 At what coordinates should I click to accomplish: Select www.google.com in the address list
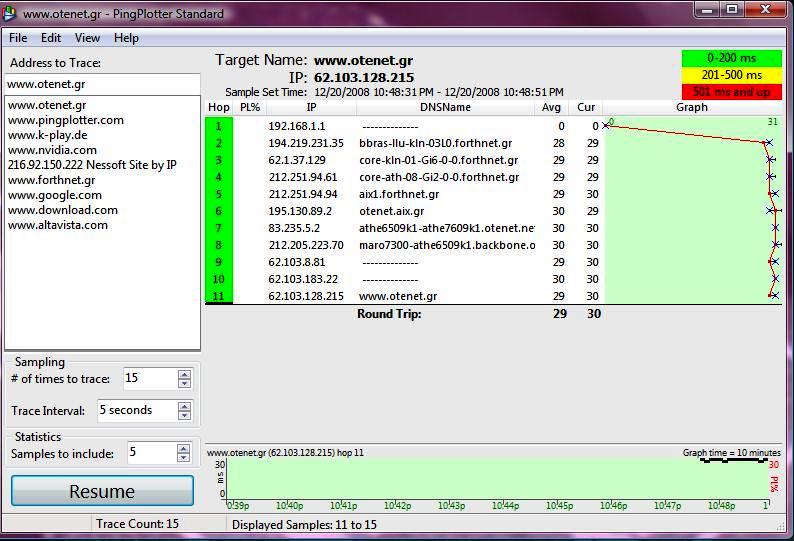pyautogui.click(x=55, y=195)
